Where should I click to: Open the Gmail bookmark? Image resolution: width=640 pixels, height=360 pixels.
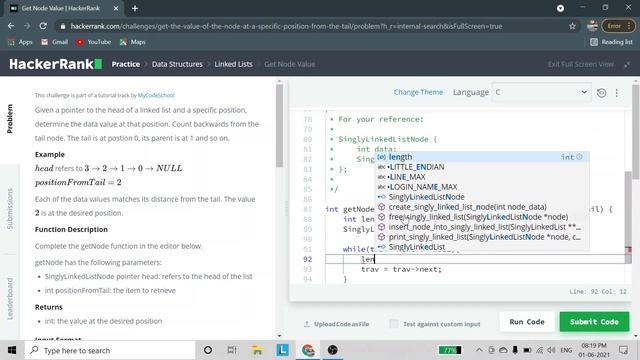coord(55,42)
